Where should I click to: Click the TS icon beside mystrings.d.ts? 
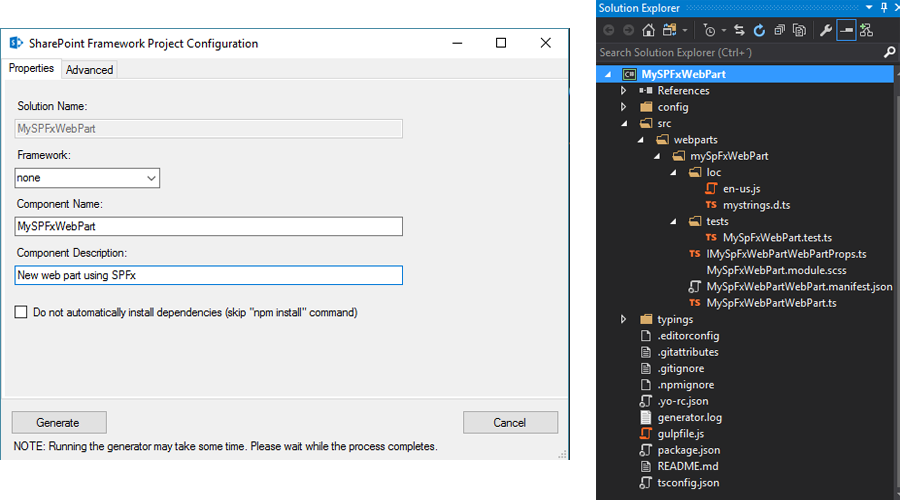[x=711, y=205]
